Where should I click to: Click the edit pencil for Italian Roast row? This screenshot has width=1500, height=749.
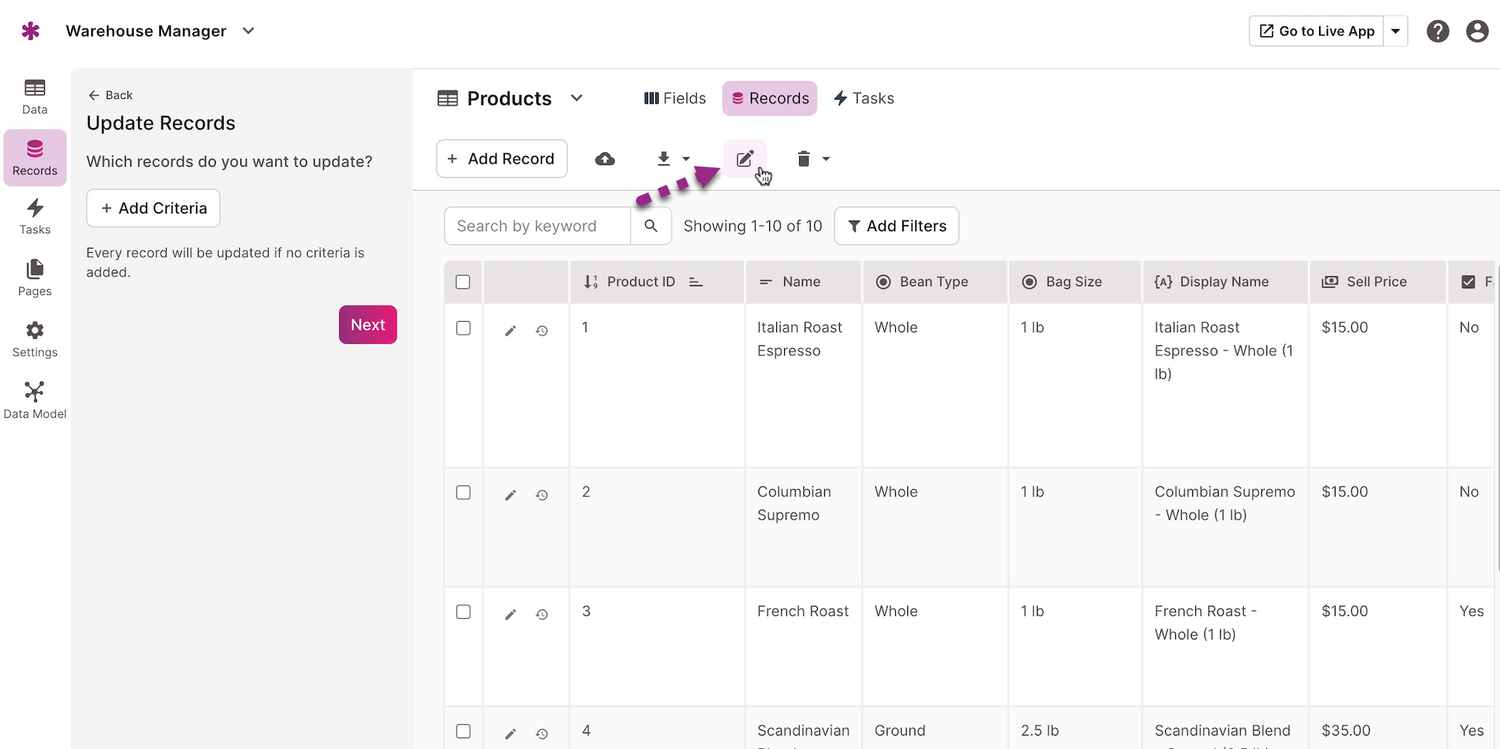[x=510, y=330]
